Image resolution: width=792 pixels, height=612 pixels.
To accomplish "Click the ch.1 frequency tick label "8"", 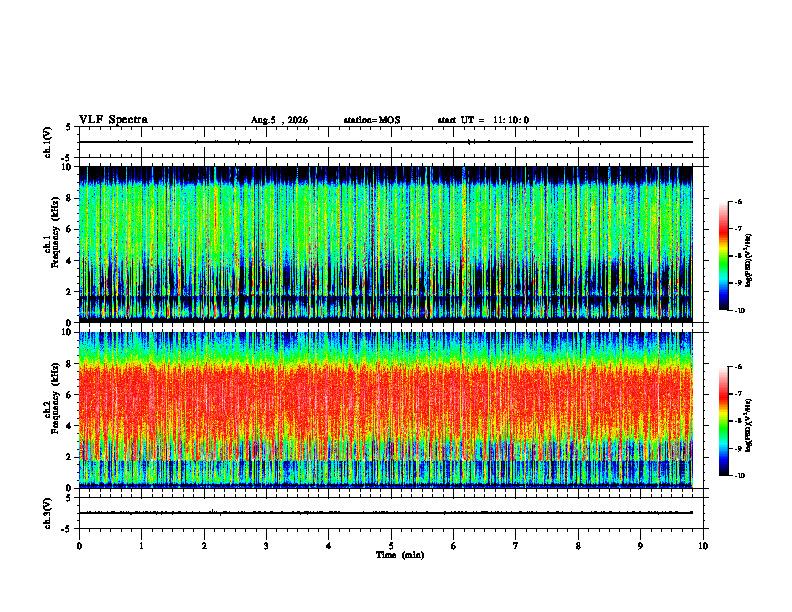I will [69, 198].
